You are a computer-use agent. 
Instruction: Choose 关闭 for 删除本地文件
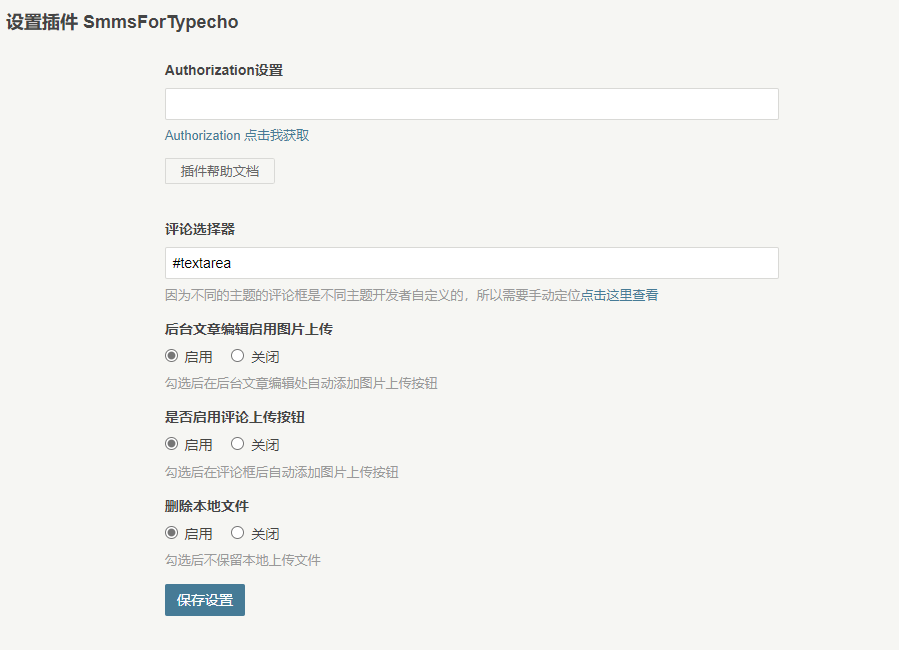click(237, 533)
